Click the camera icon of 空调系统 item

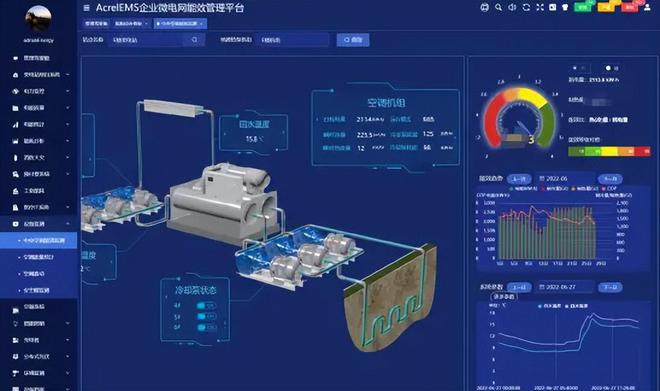click(x=16, y=311)
